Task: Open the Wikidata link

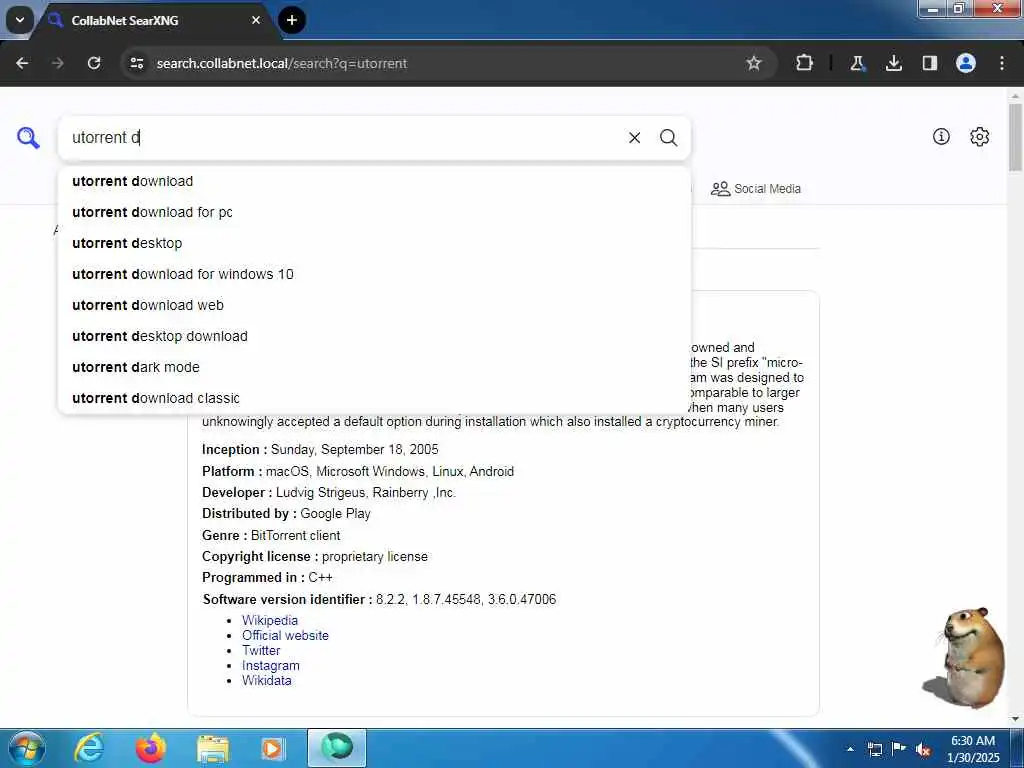Action: tap(266, 680)
